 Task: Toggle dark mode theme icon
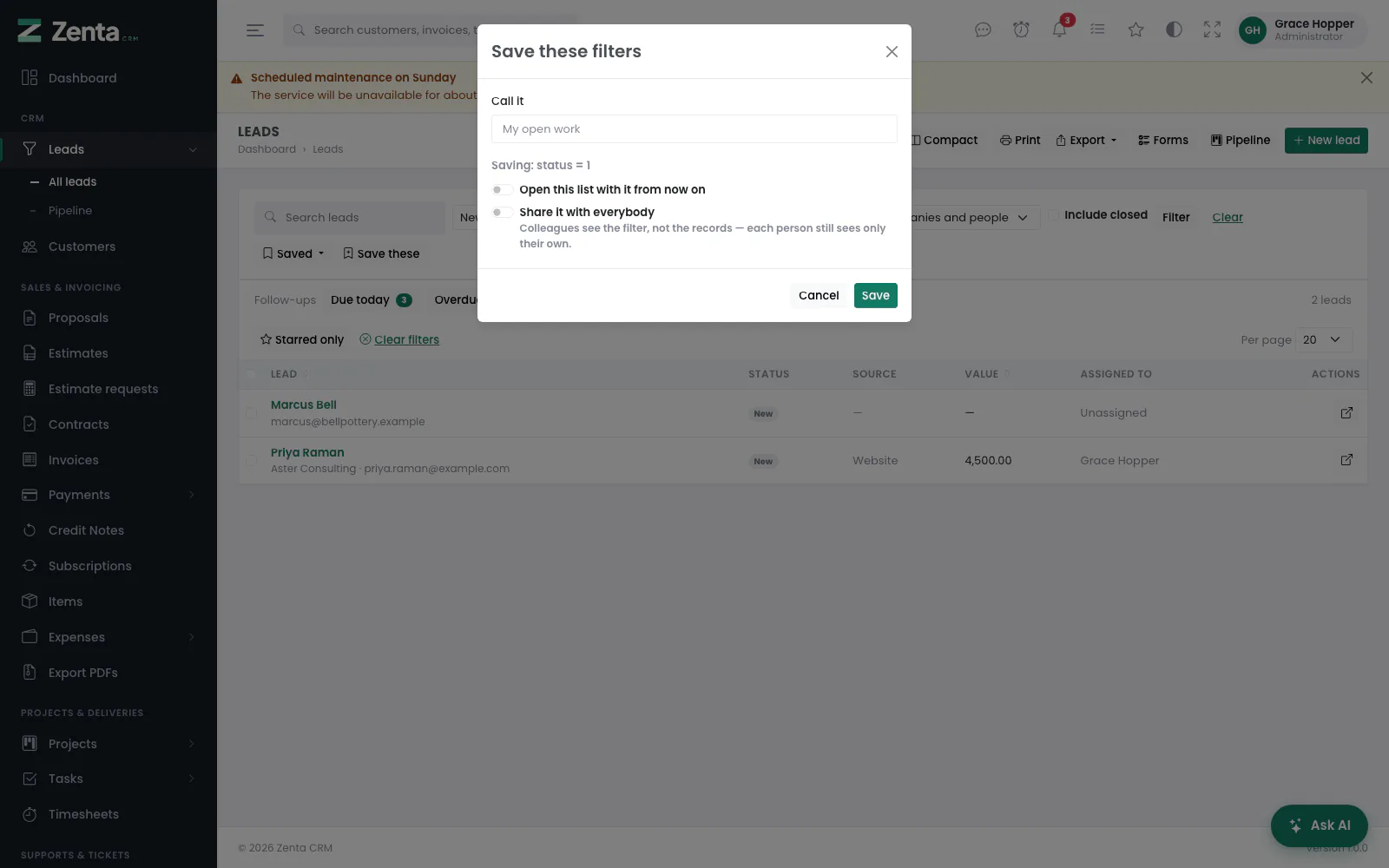click(x=1174, y=30)
